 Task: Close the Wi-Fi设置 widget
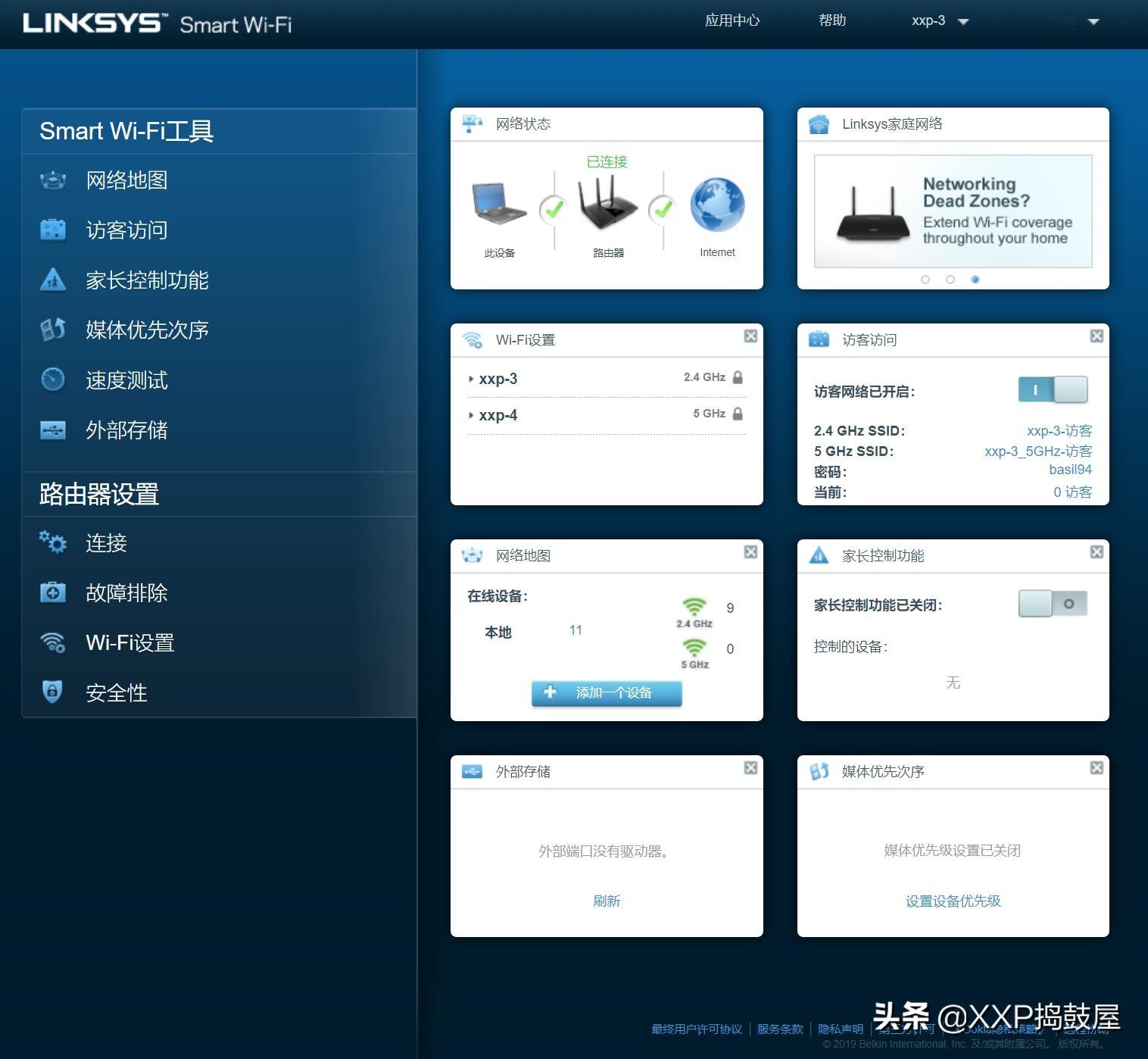tap(750, 336)
